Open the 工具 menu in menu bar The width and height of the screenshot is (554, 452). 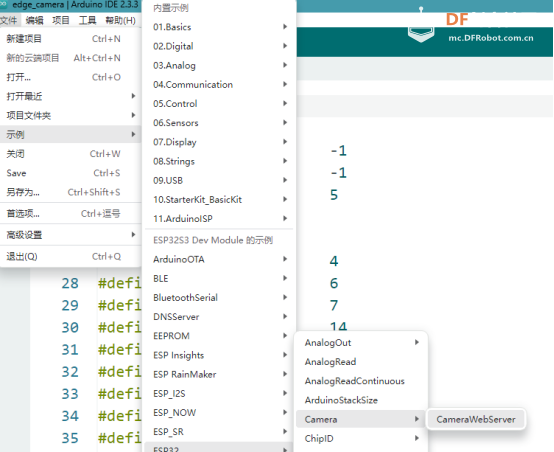point(87,20)
